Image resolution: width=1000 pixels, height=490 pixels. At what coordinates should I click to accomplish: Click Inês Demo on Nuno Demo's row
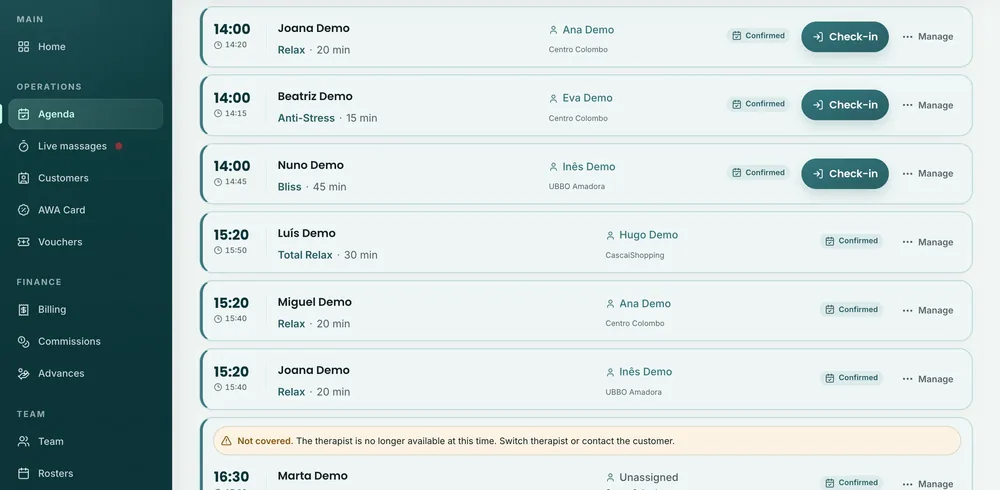click(589, 167)
